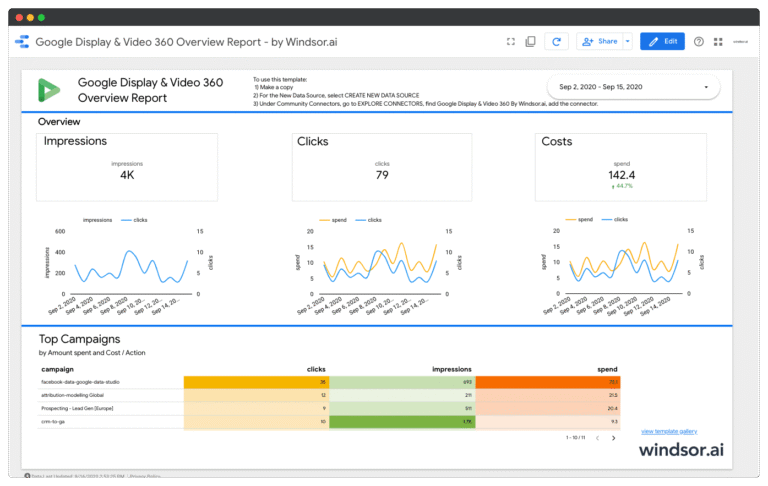Click the blue Edit button
Viewport: 768px width, 486px height.
tap(662, 42)
